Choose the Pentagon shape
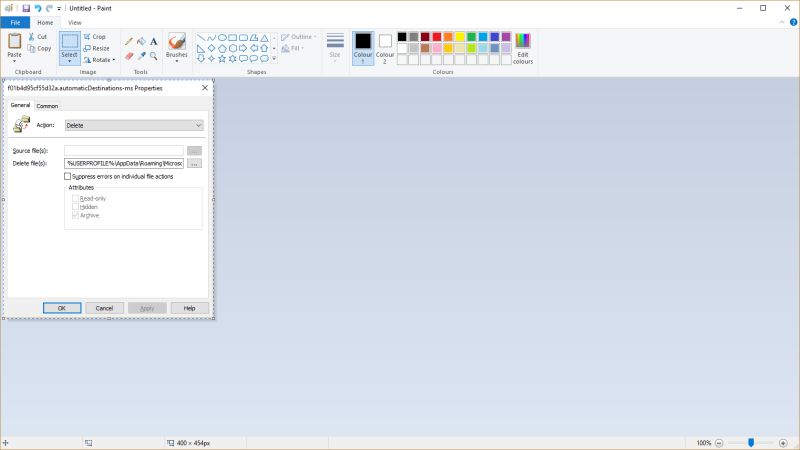The width and height of the screenshot is (800, 450). [x=222, y=48]
